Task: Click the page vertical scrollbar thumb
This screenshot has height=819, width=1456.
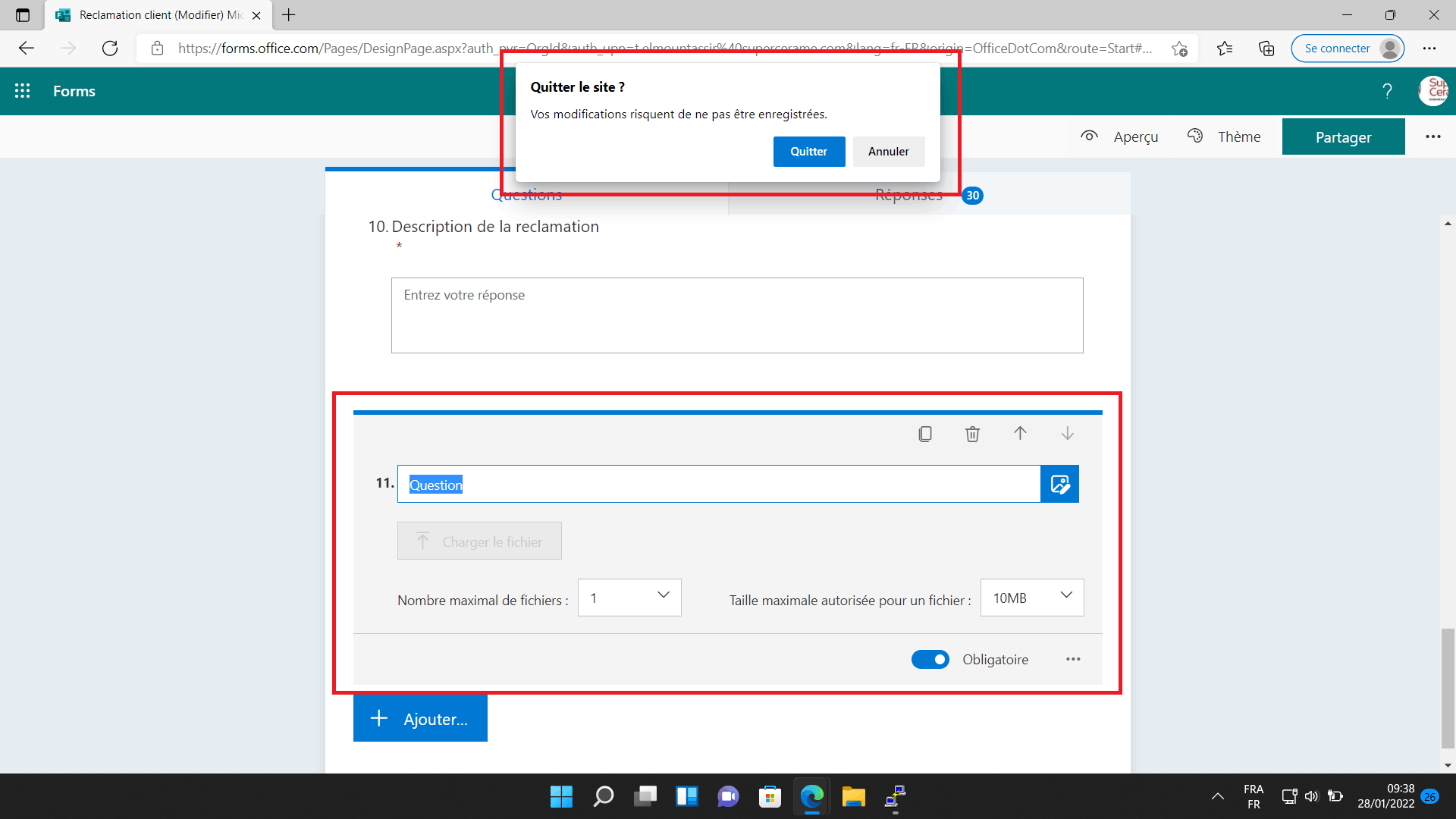Action: point(1448,686)
